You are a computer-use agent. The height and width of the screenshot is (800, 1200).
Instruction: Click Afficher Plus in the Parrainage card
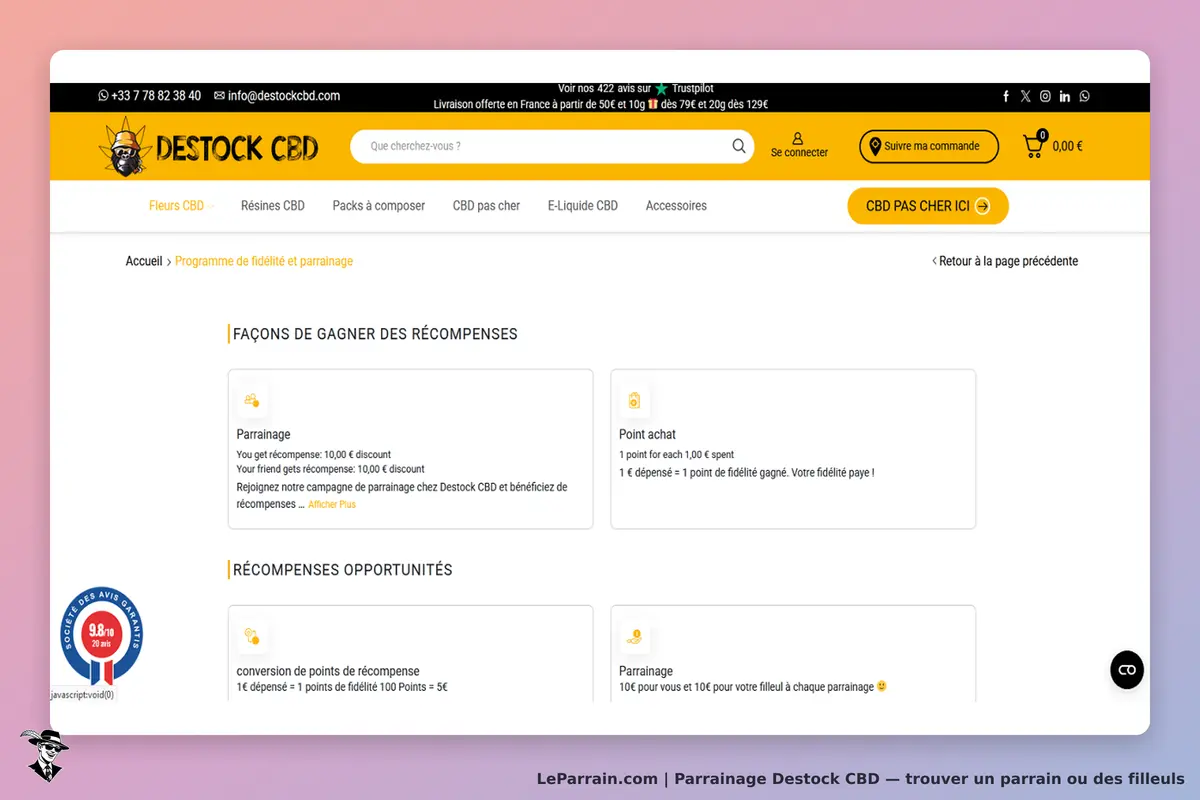332,505
